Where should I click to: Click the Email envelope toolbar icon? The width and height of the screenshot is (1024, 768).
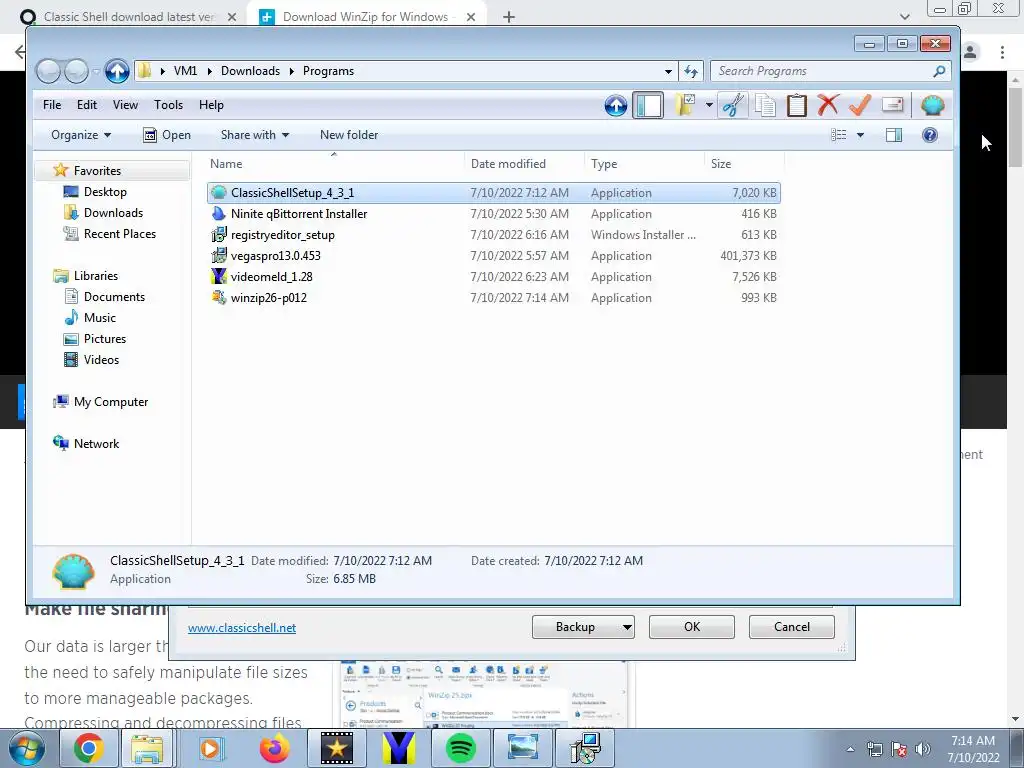892,105
